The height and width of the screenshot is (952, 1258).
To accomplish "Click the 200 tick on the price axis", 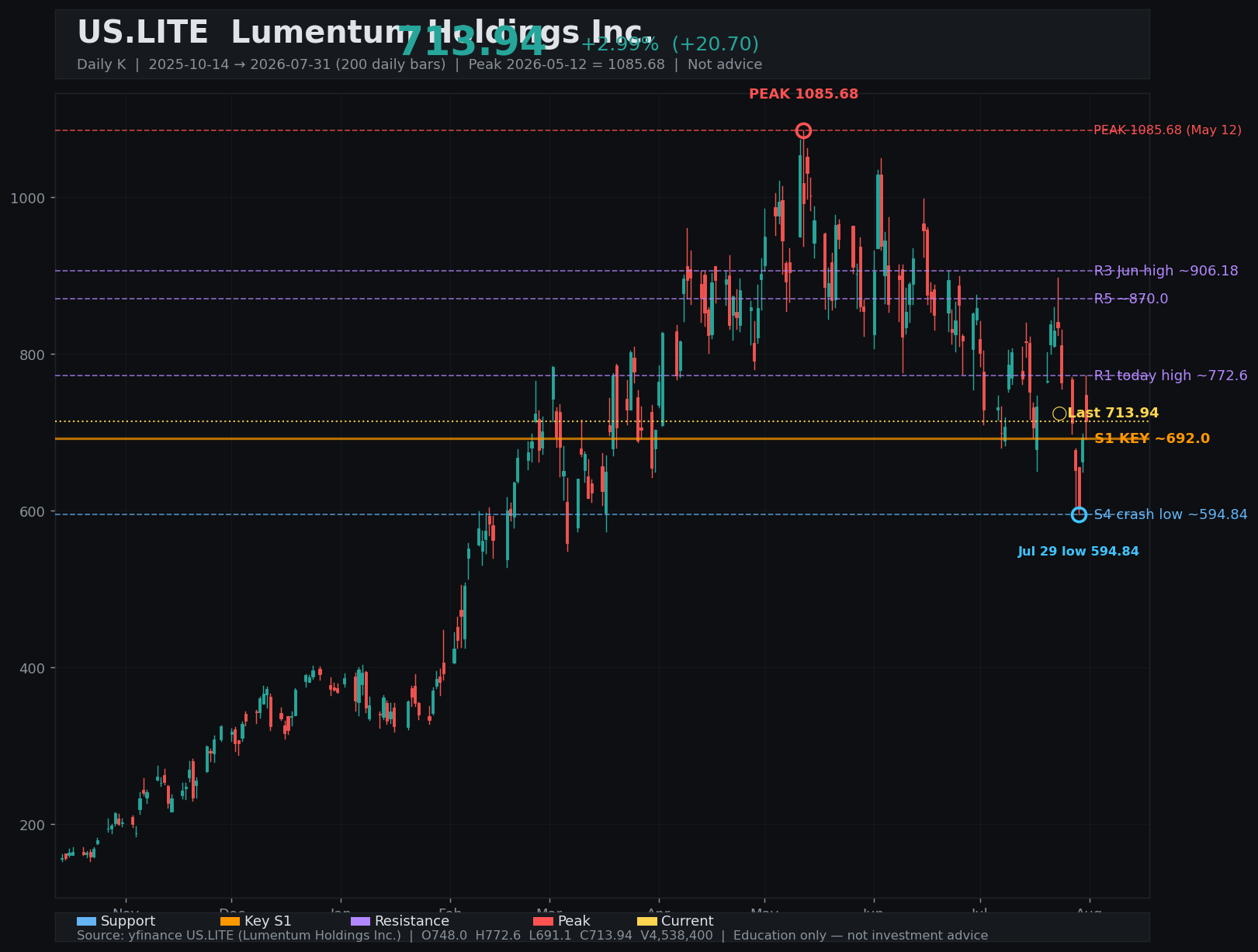I will 32,825.
